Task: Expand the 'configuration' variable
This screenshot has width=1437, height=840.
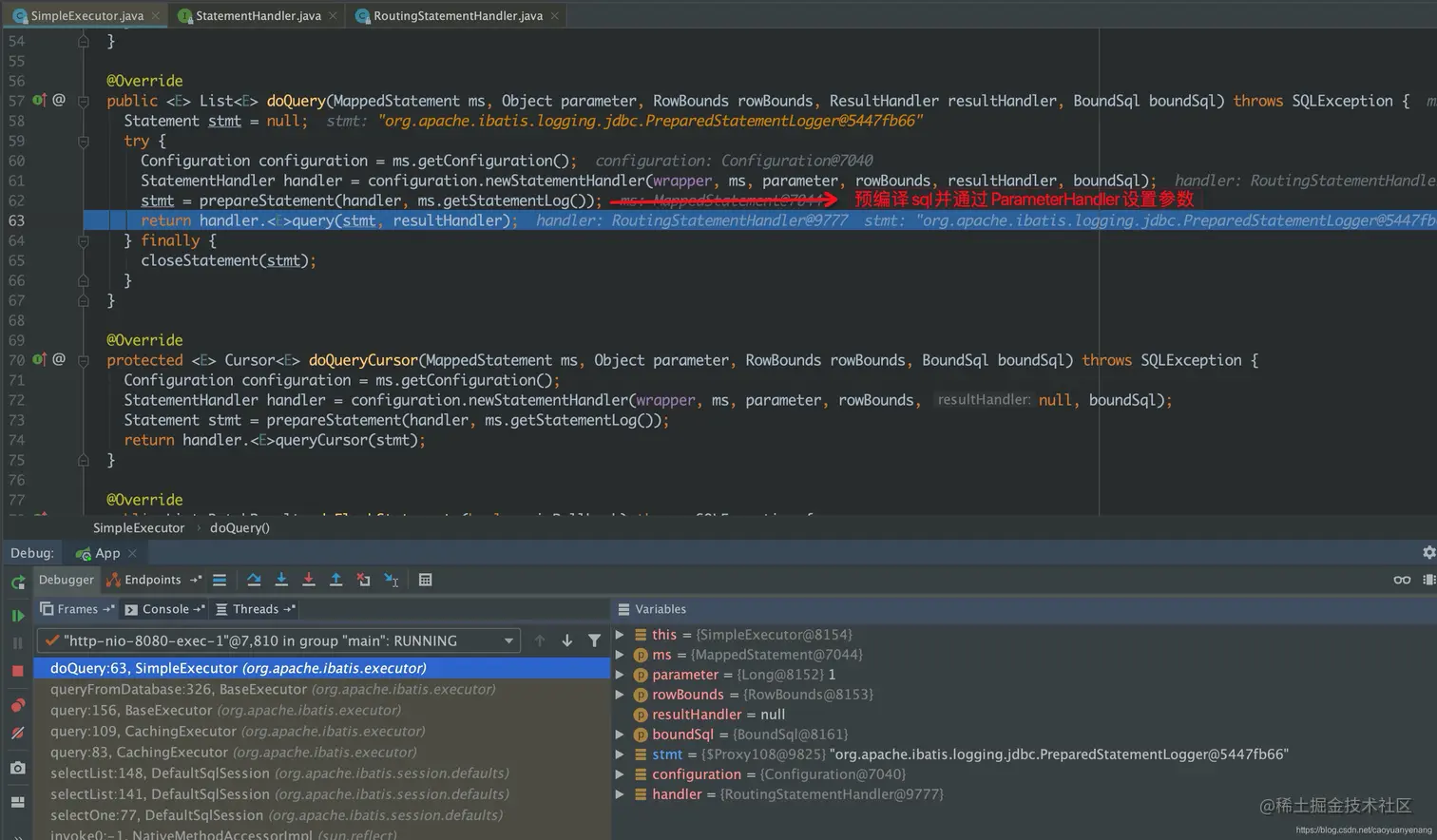Action: 620,774
